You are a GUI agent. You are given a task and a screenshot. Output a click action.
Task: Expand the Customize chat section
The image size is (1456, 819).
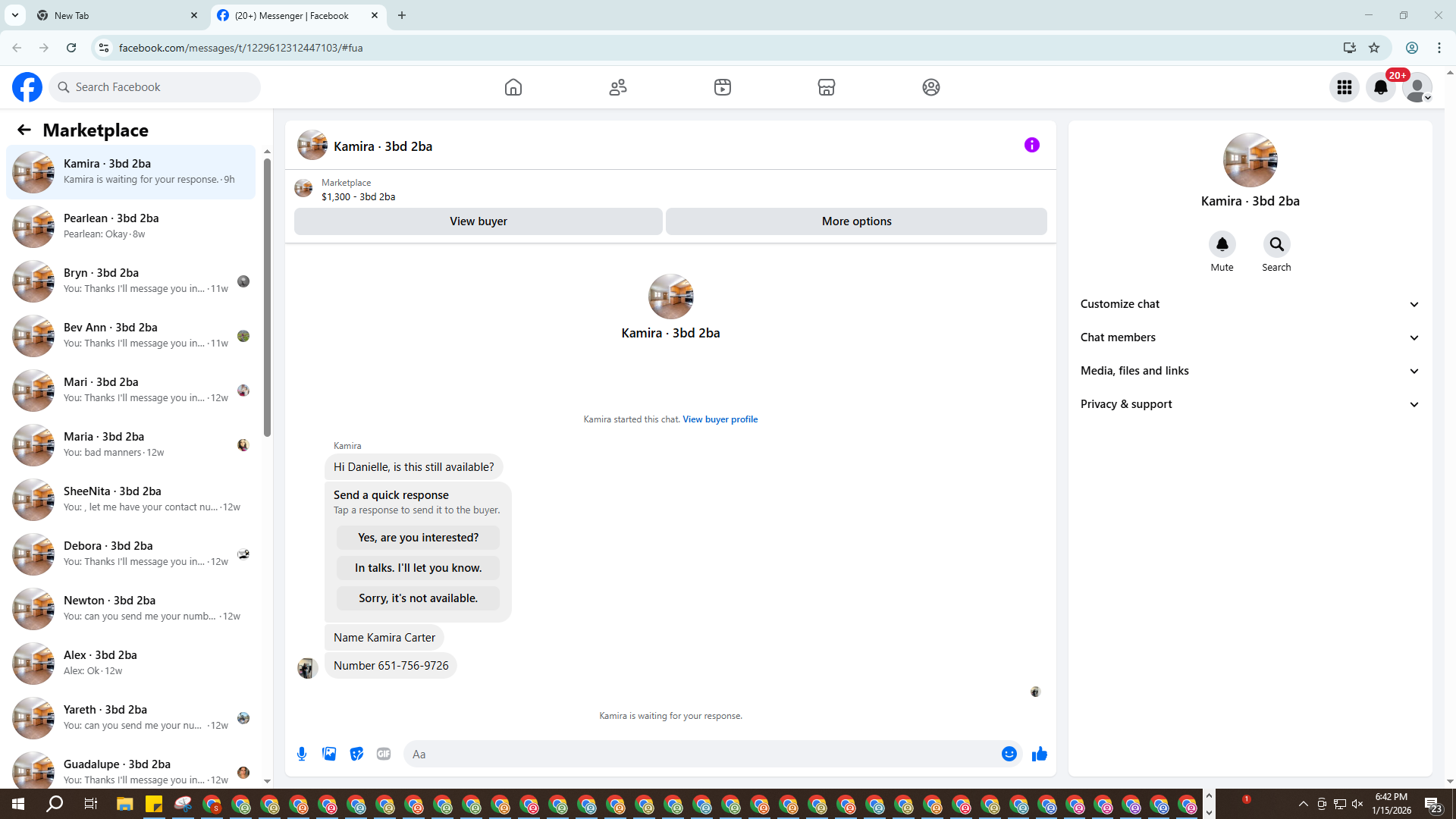1250,304
